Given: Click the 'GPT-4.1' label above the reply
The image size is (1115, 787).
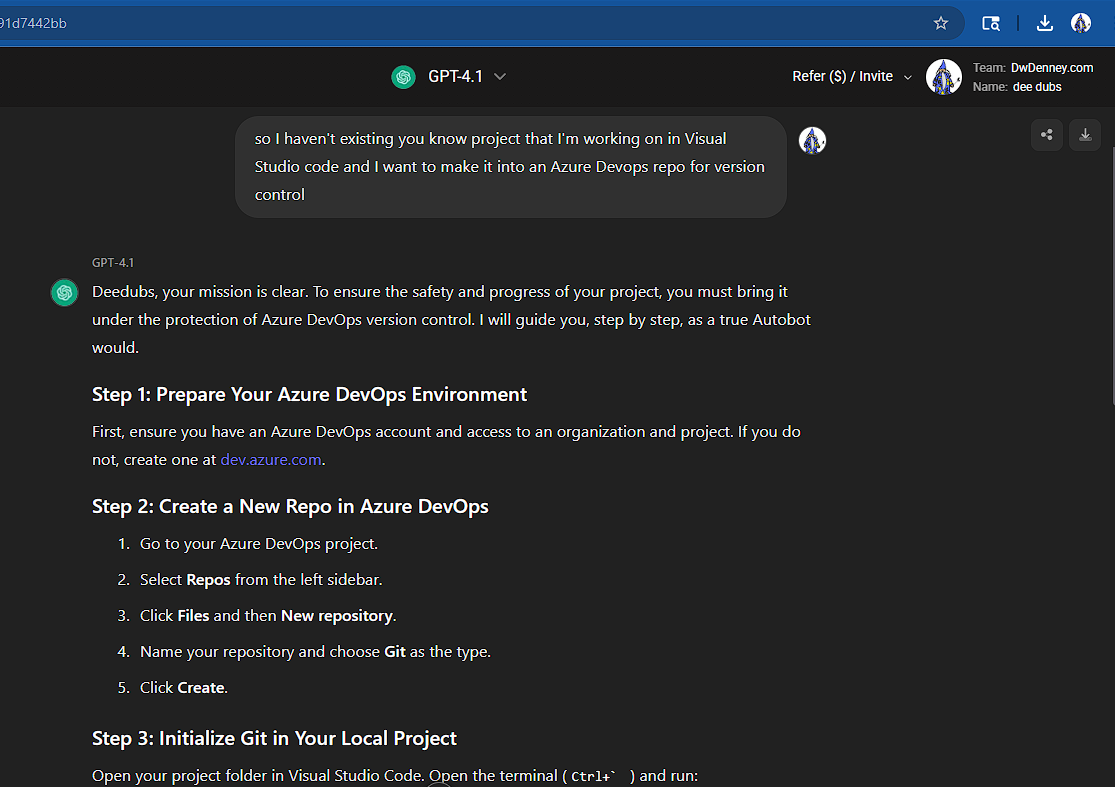Looking at the screenshot, I should point(113,263).
